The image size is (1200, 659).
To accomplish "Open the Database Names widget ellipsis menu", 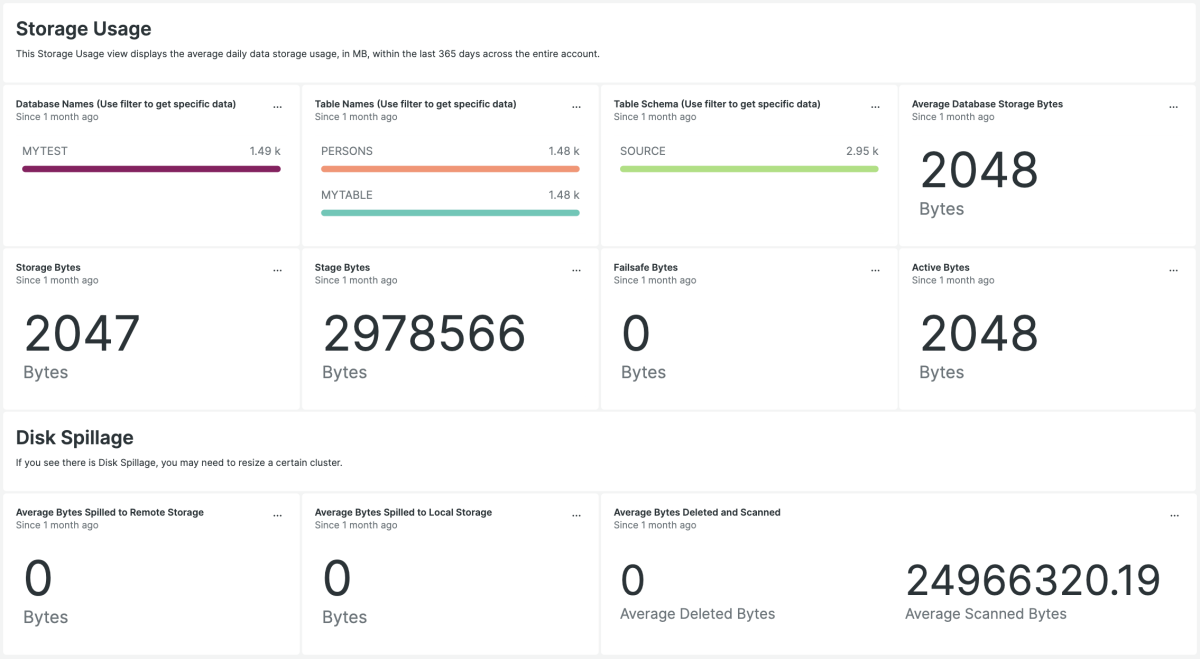I will coord(278,107).
